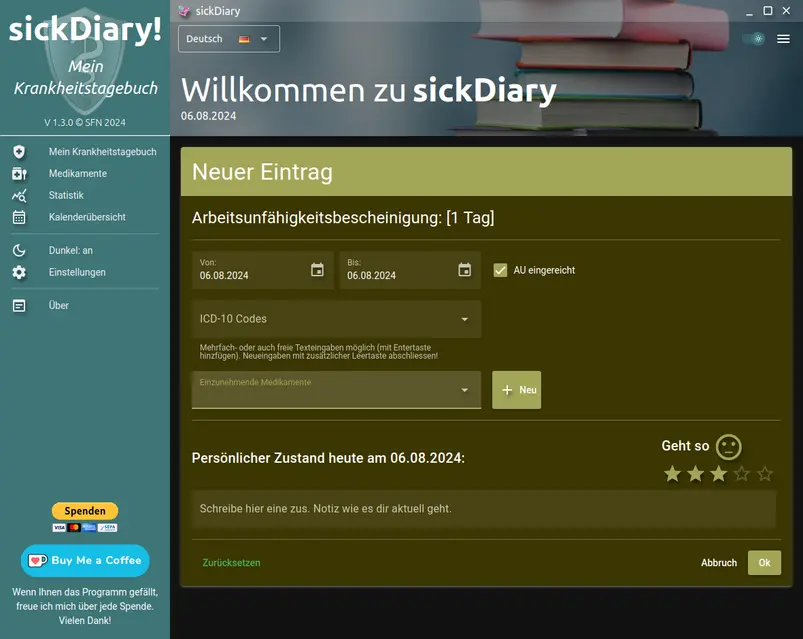Open the hamburger menu icon

point(783,39)
